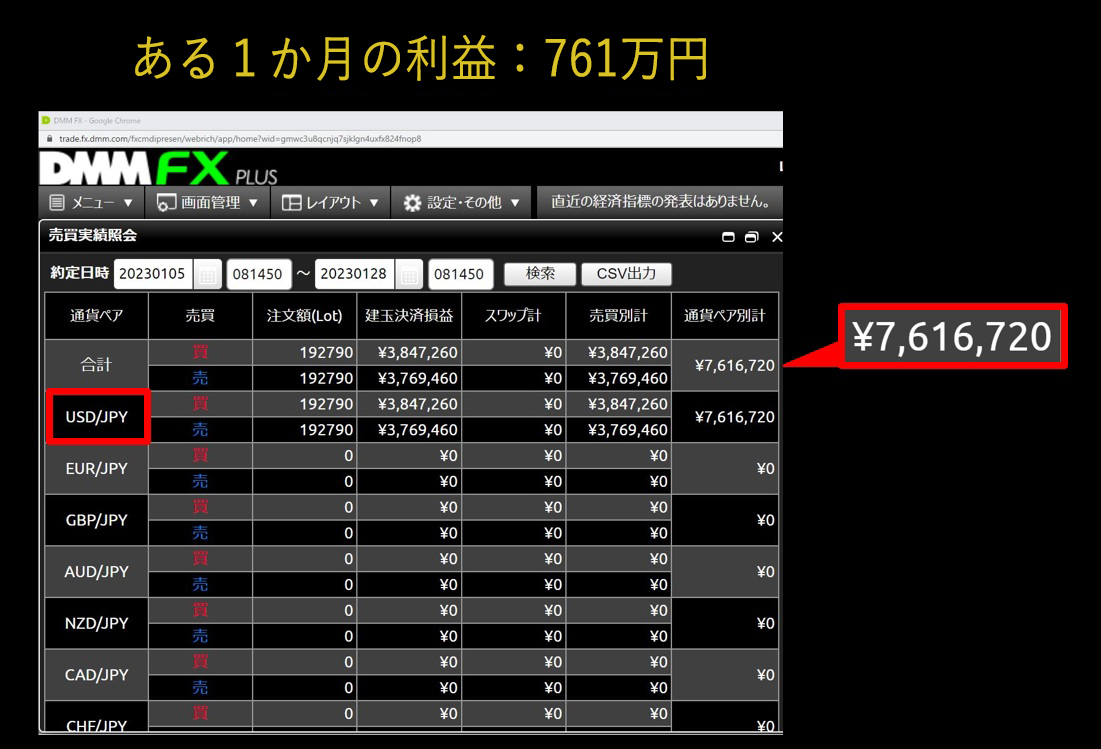
Task: Maximize the 売買実績照会 panel
Action: click(x=728, y=237)
